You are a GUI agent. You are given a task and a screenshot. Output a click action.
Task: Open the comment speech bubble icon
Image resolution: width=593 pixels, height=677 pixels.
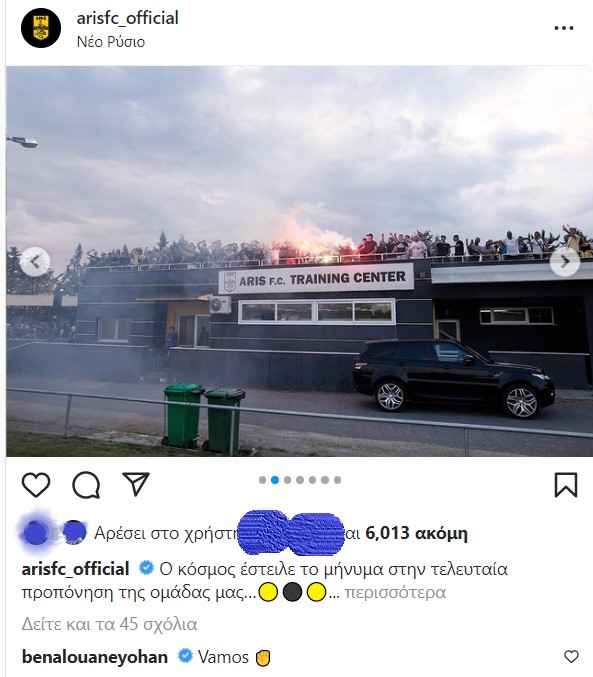[x=86, y=485]
